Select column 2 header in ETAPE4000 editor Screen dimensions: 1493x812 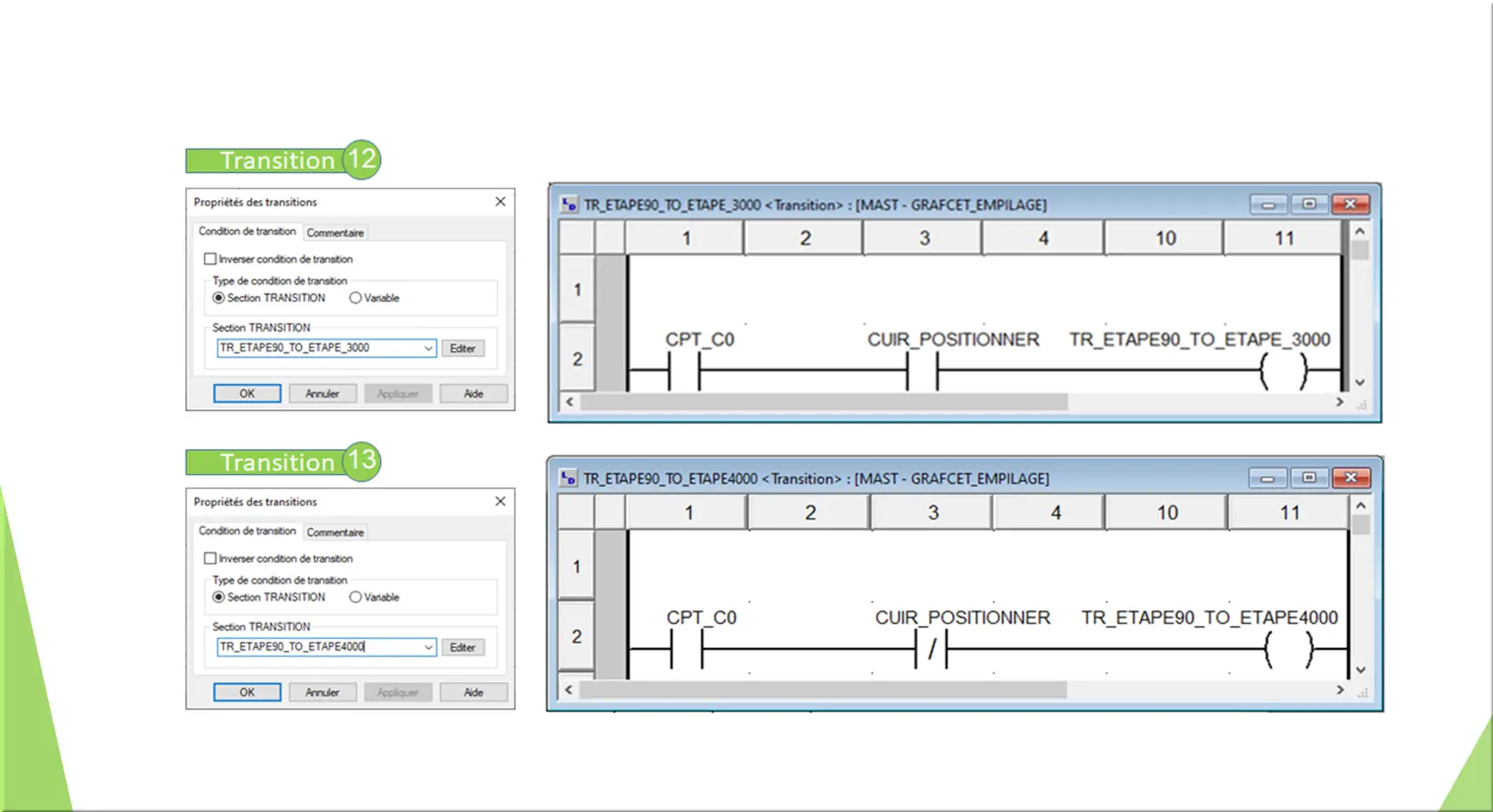[x=810, y=513]
